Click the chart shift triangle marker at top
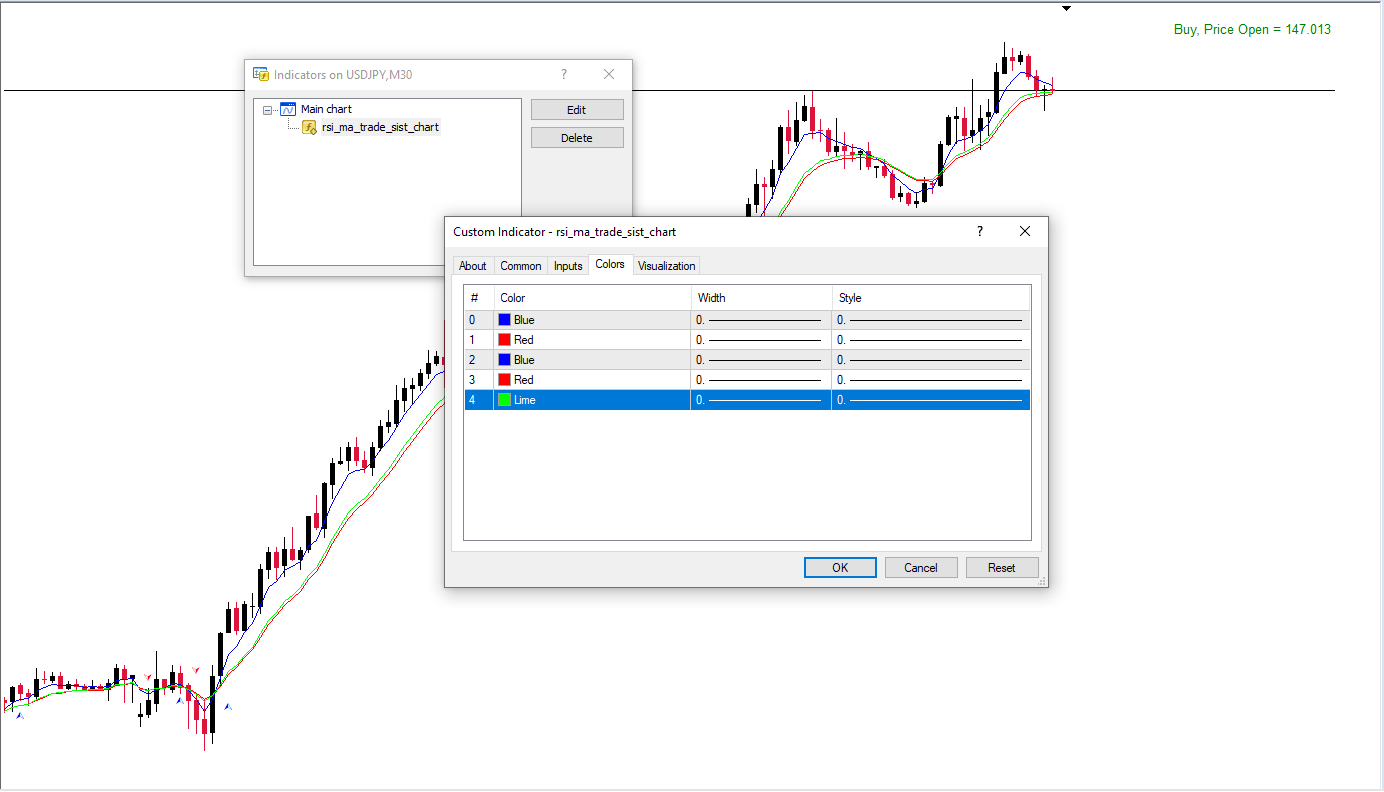1384x792 pixels. [1066, 9]
